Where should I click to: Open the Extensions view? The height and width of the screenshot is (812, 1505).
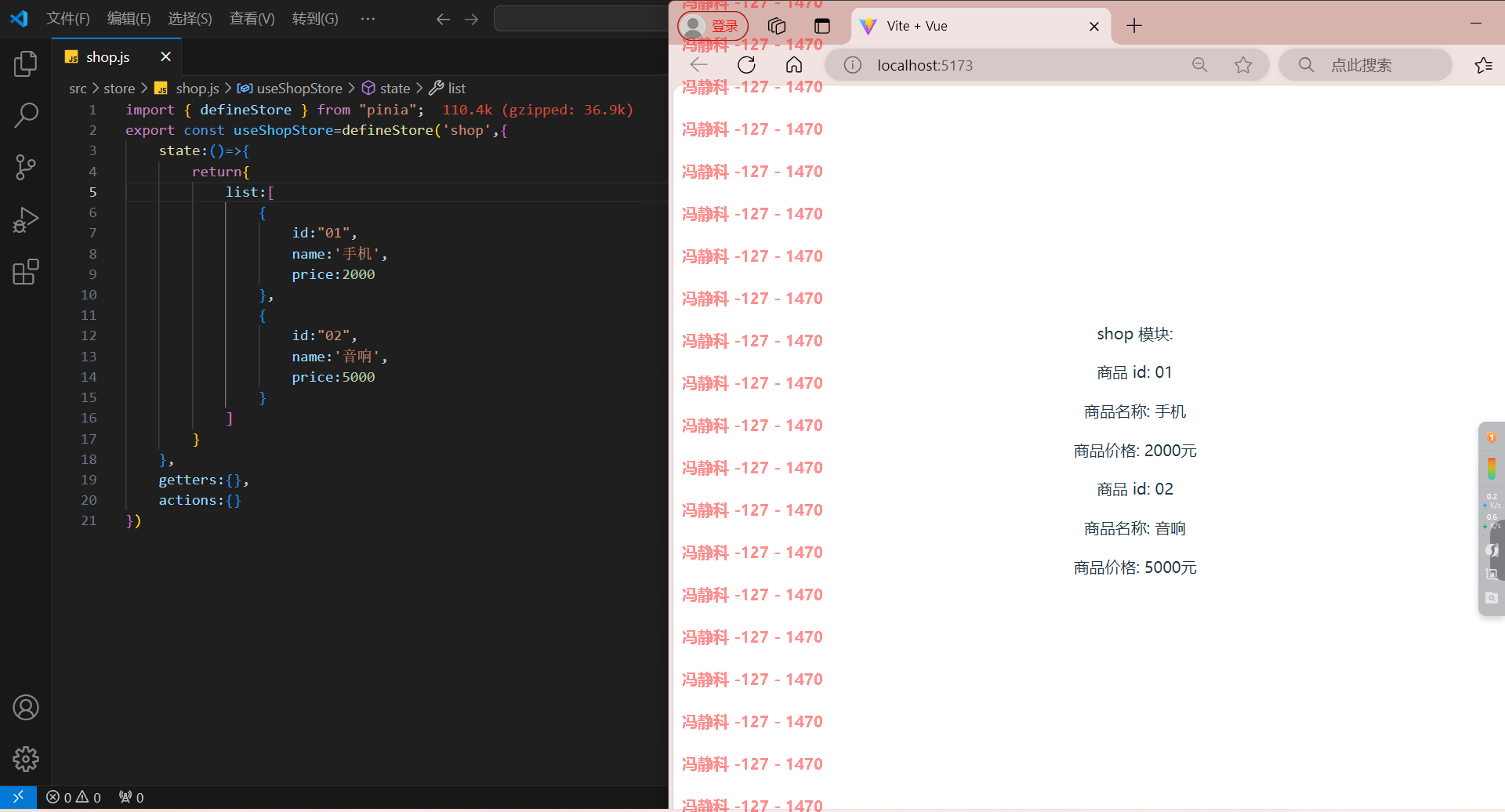click(25, 272)
